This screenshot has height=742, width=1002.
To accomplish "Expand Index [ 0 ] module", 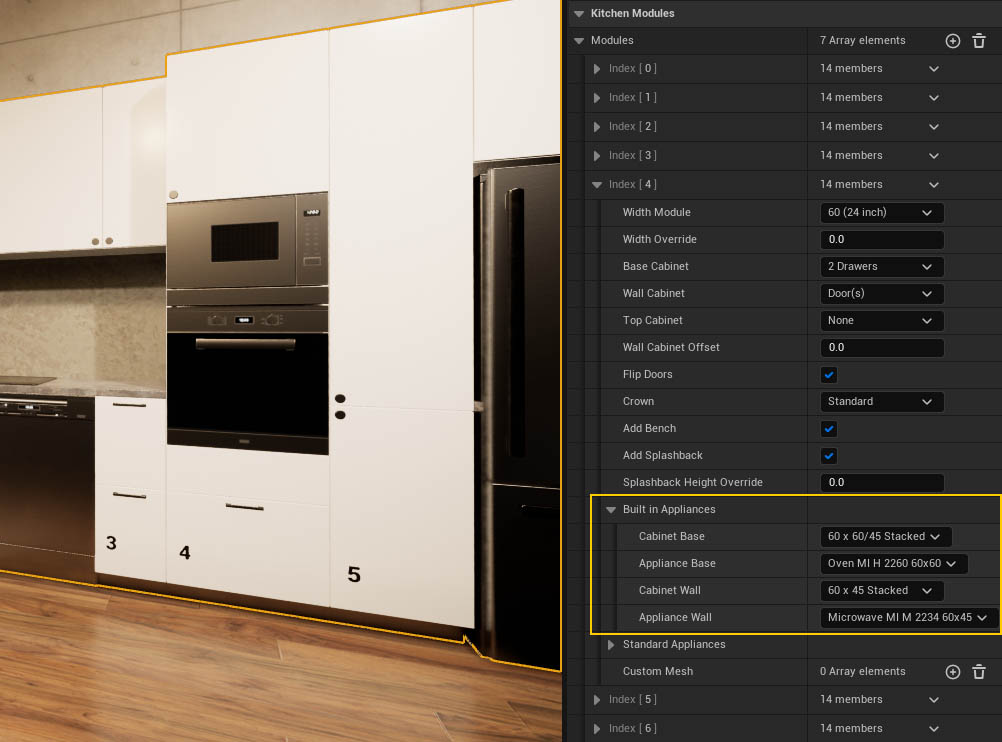I will [597, 69].
